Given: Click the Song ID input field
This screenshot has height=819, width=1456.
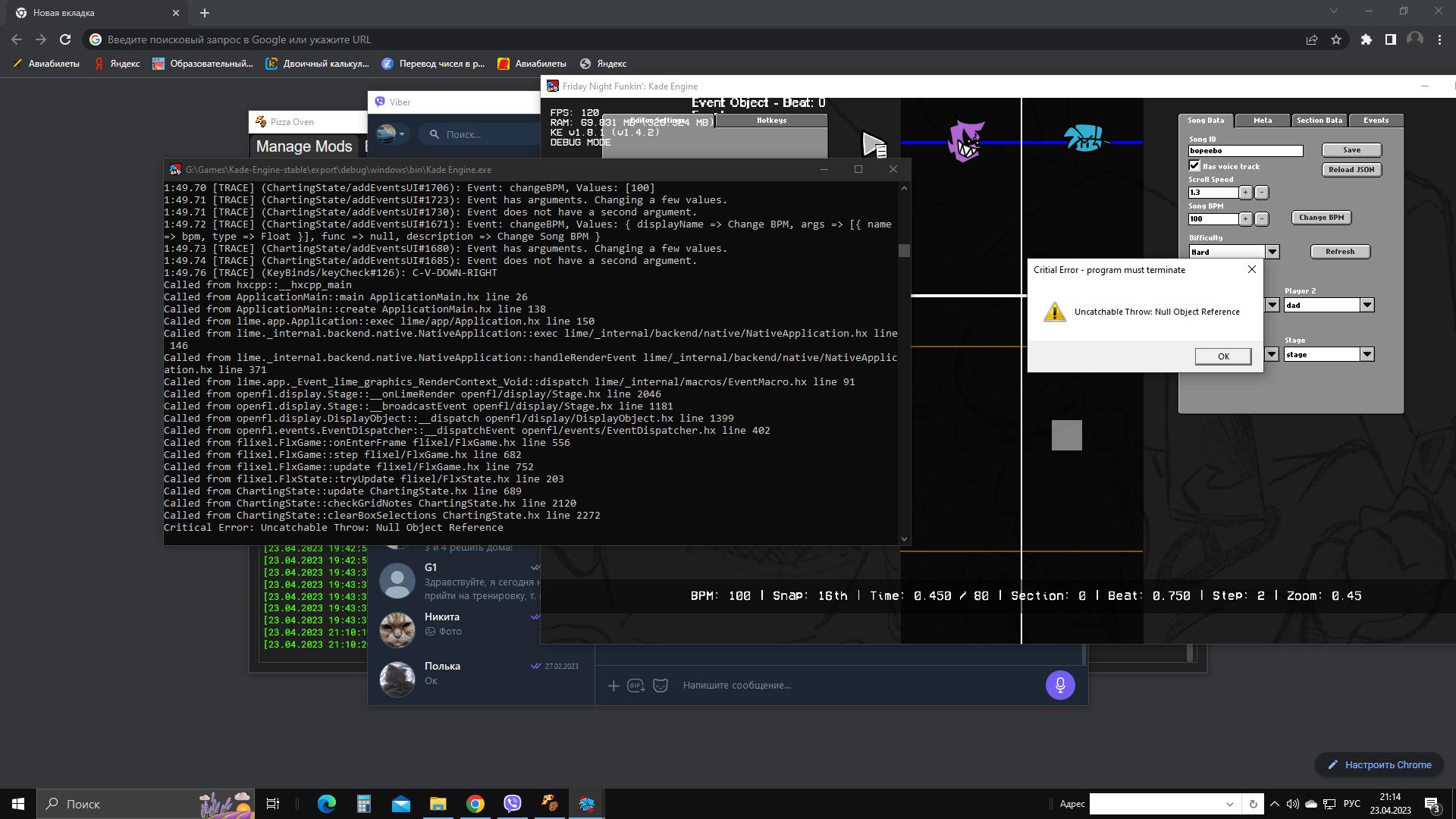Looking at the screenshot, I should (1244, 150).
